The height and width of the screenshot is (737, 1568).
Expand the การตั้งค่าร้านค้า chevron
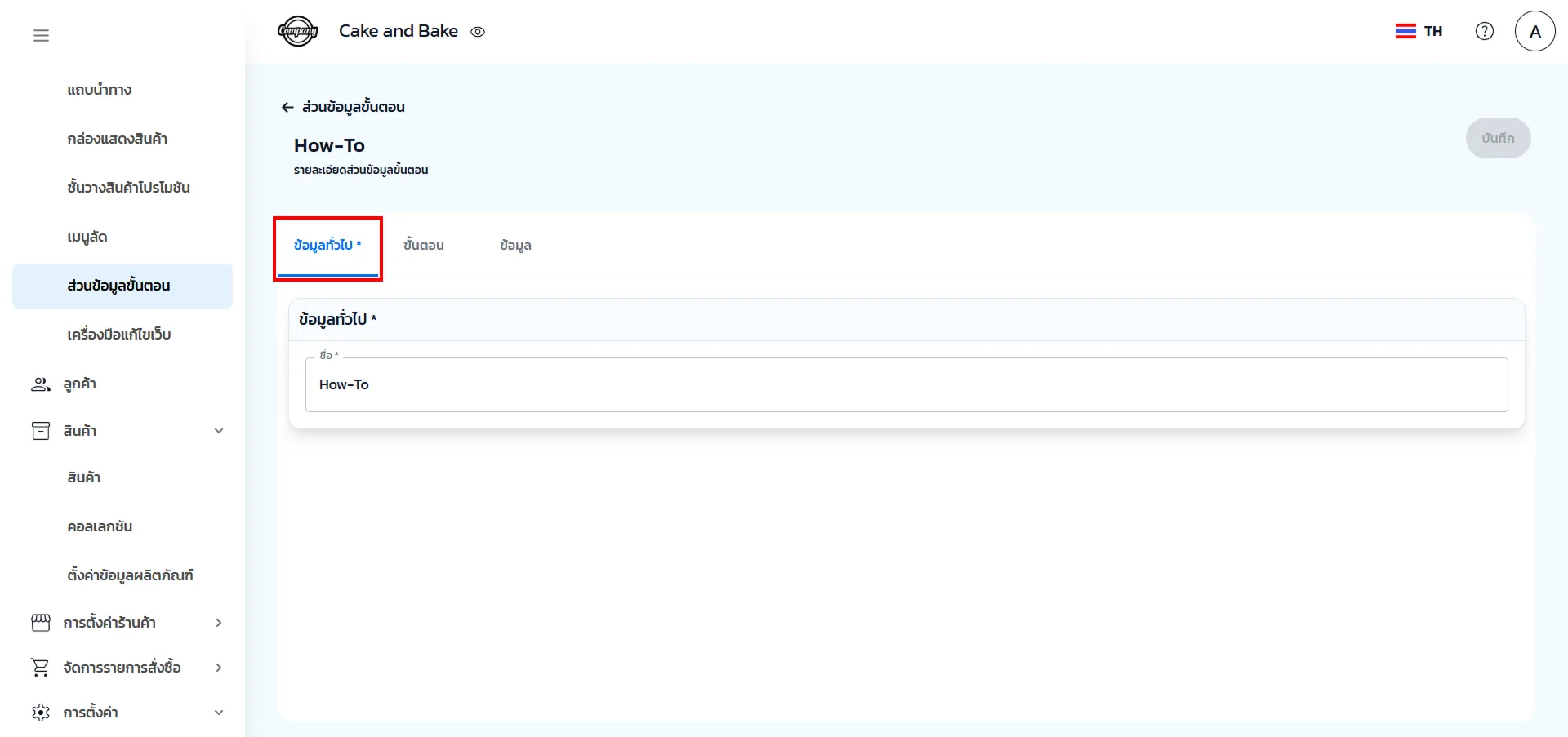point(219,623)
